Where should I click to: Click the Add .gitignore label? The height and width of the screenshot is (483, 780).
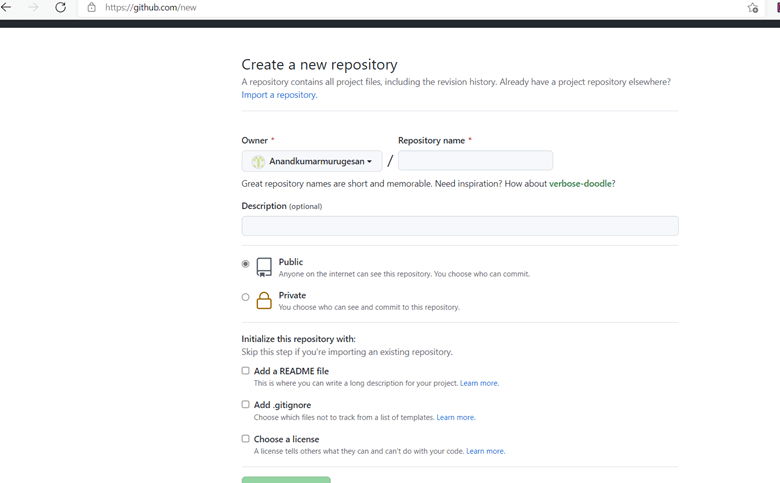[x=282, y=405]
